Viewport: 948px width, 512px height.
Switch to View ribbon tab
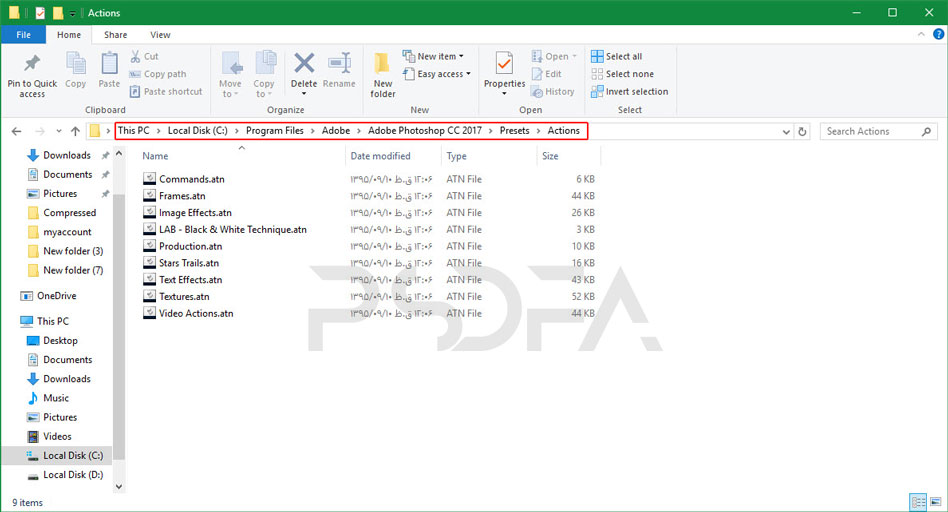click(x=160, y=34)
